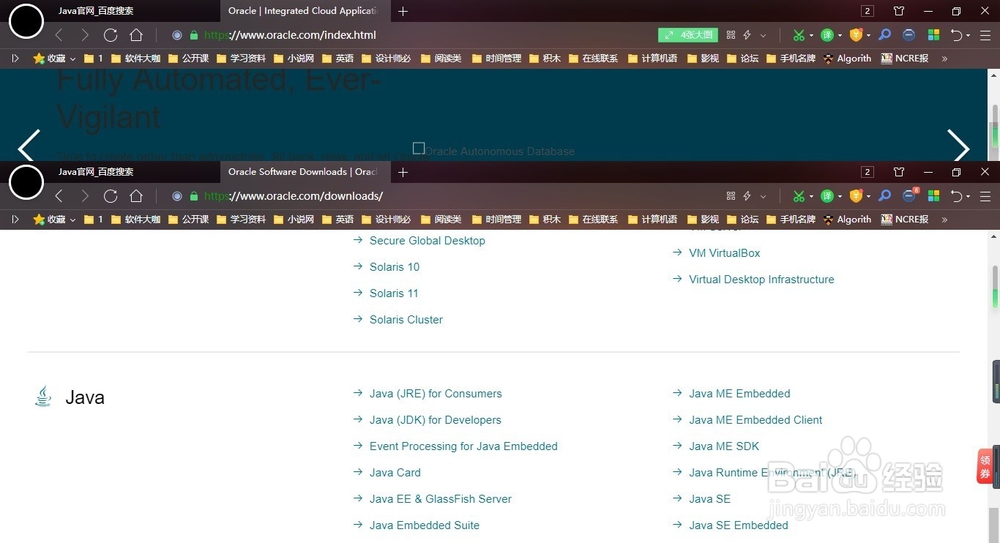This screenshot has height=543, width=1000.
Task: Open the Algorith bookmark in lower window
Action: [847, 219]
